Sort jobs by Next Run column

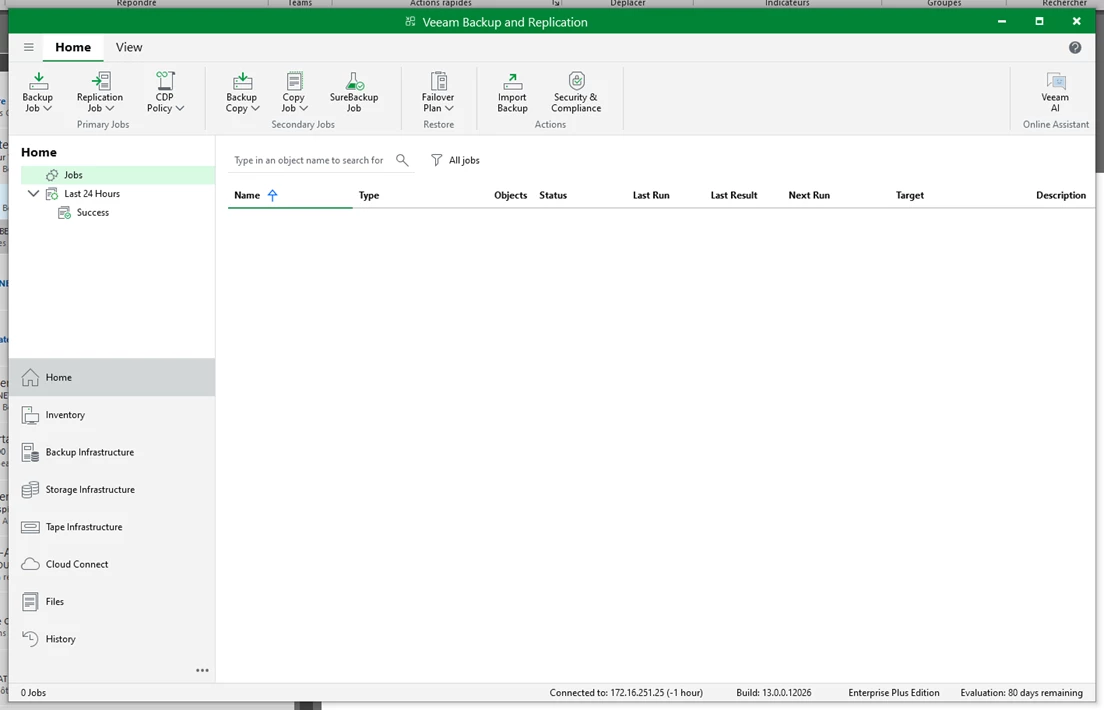tap(809, 195)
